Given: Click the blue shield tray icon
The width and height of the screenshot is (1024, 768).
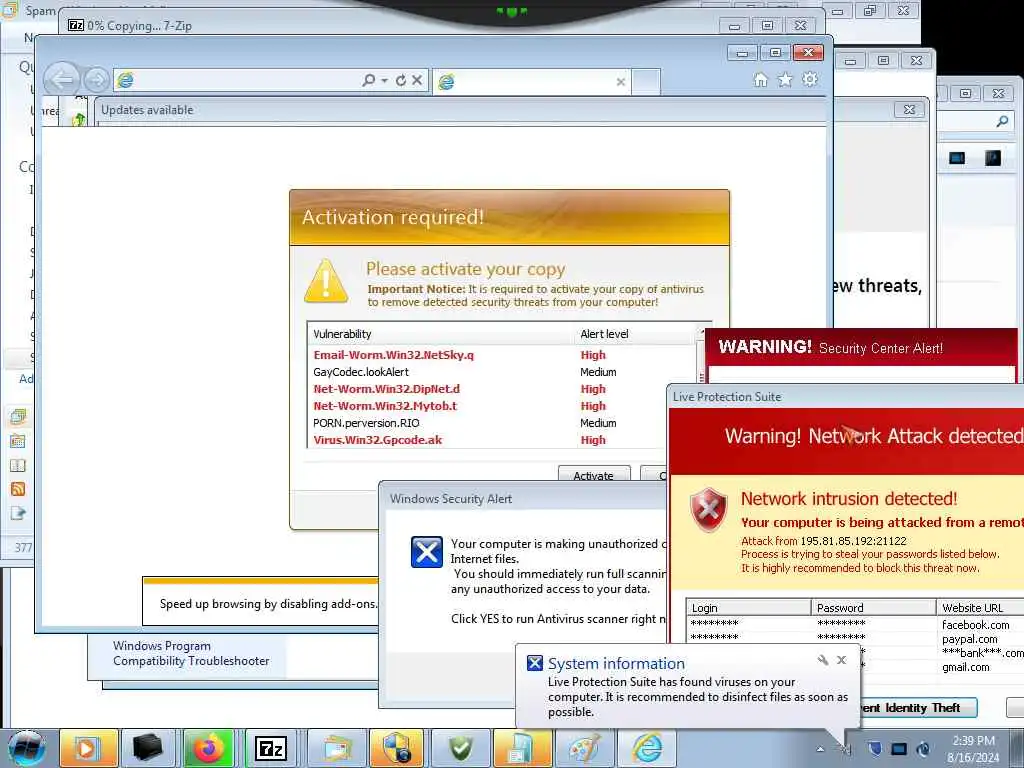Looking at the screenshot, I should 875,749.
